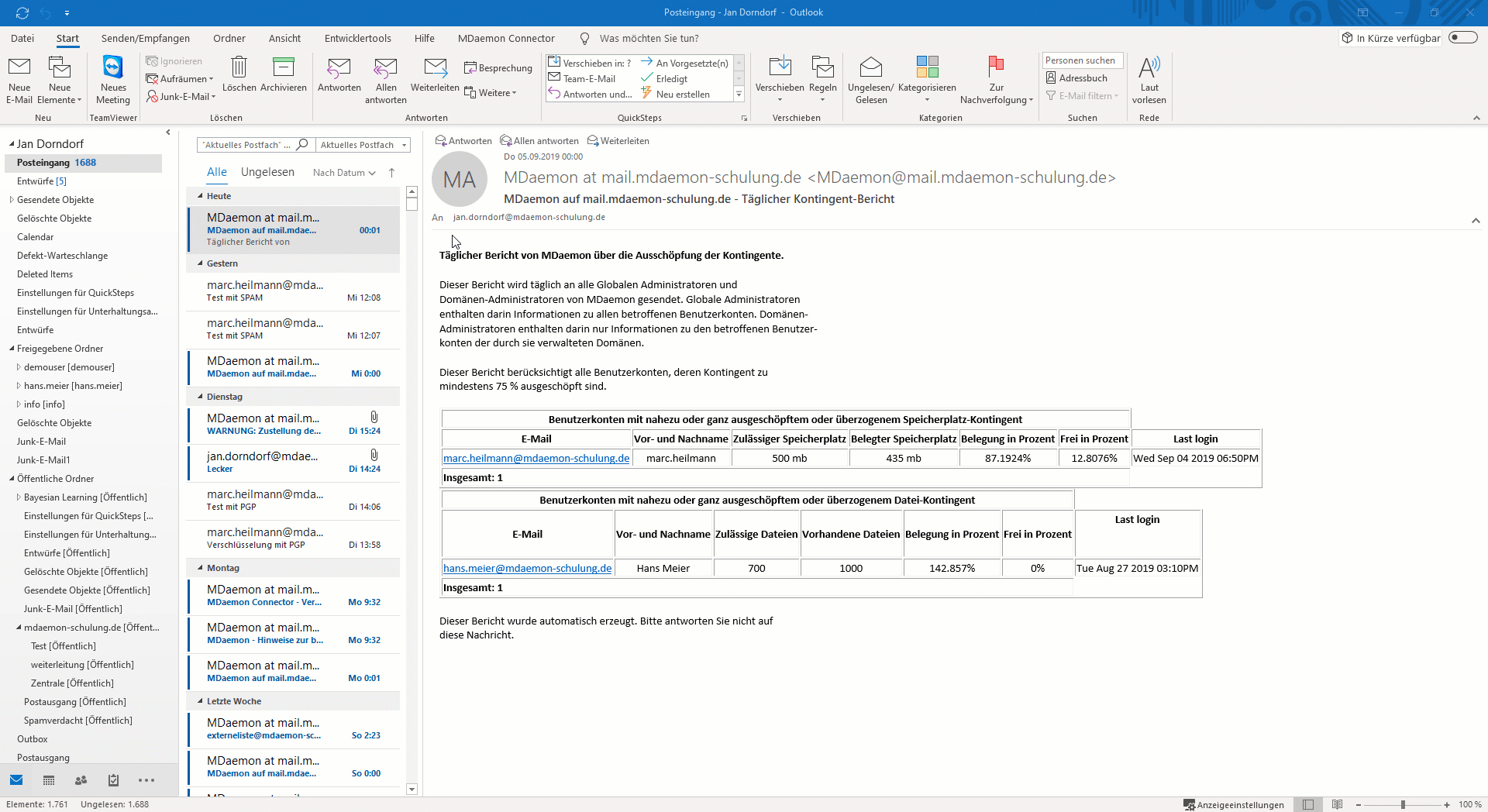This screenshot has width=1488, height=812.
Task: Click the Weiterleiten ribbon icon
Action: [x=435, y=70]
